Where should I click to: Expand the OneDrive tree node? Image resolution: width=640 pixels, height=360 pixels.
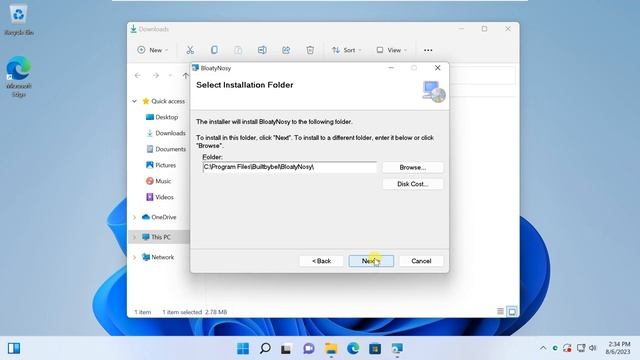click(134, 217)
